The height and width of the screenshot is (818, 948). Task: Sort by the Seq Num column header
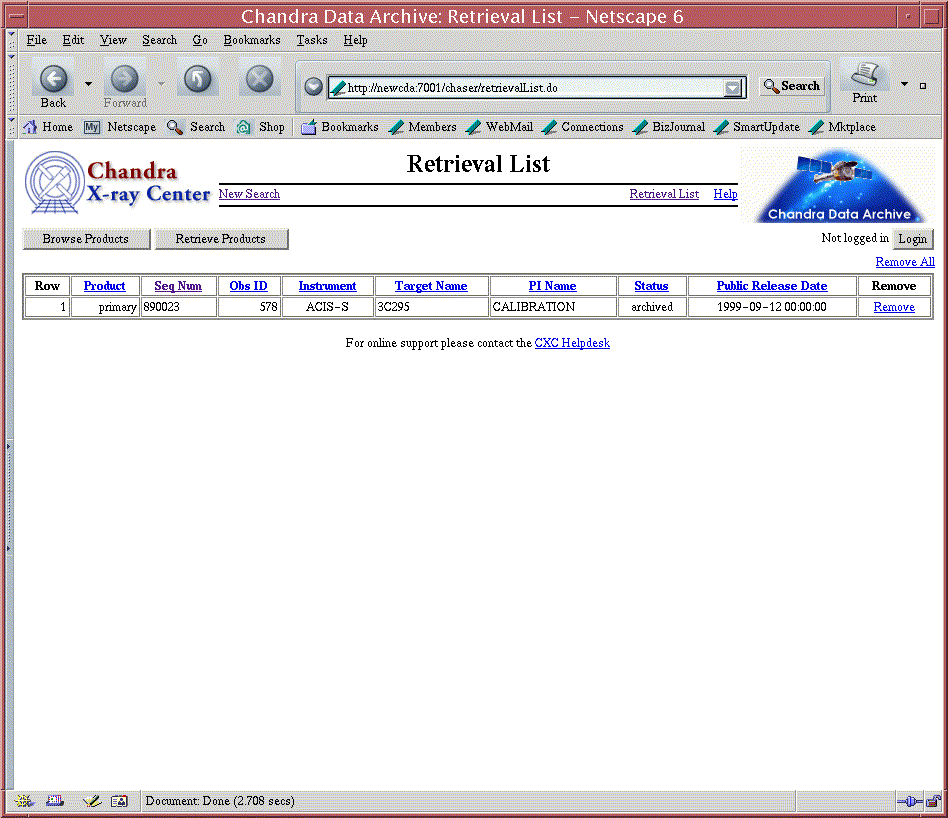[x=178, y=286]
